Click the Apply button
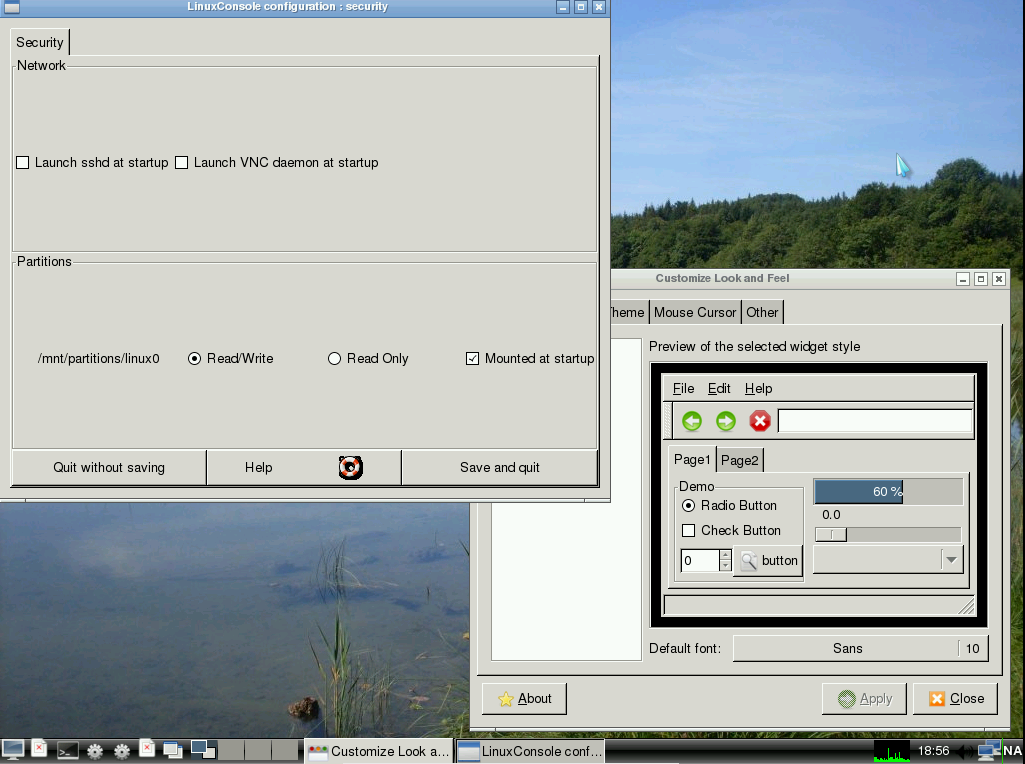The width and height of the screenshot is (1025, 764). (x=864, y=699)
